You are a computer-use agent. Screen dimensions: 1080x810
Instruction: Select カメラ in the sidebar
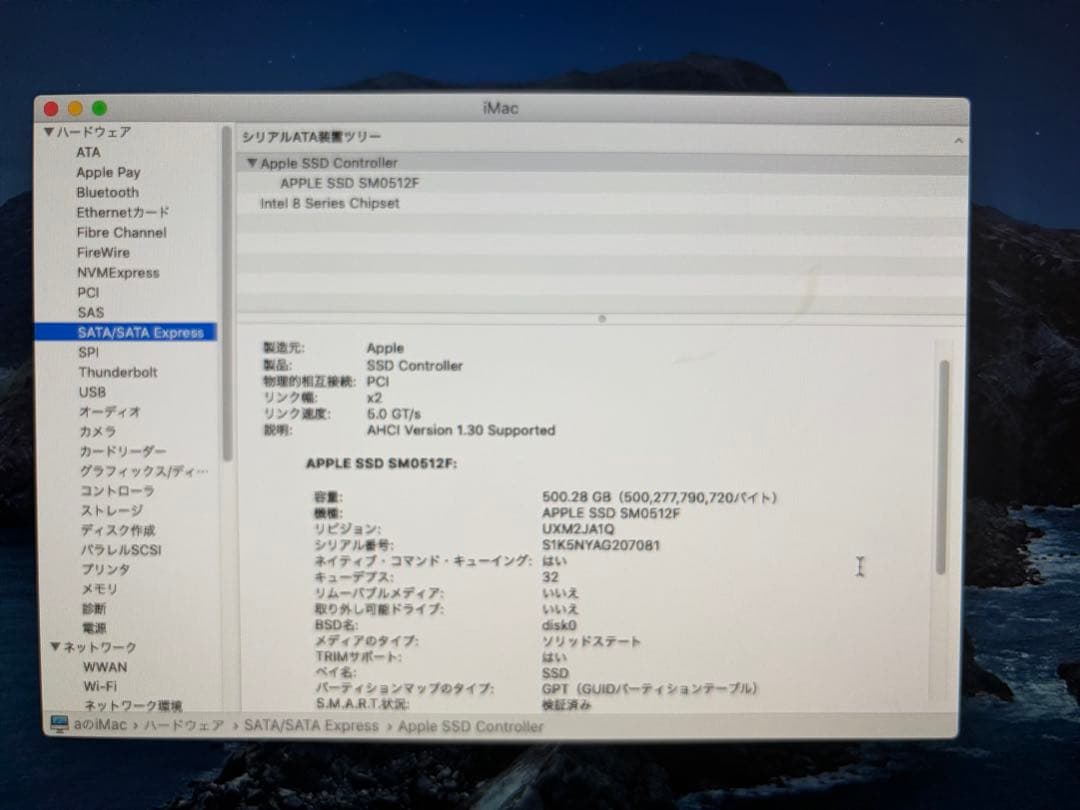pyautogui.click(x=97, y=431)
